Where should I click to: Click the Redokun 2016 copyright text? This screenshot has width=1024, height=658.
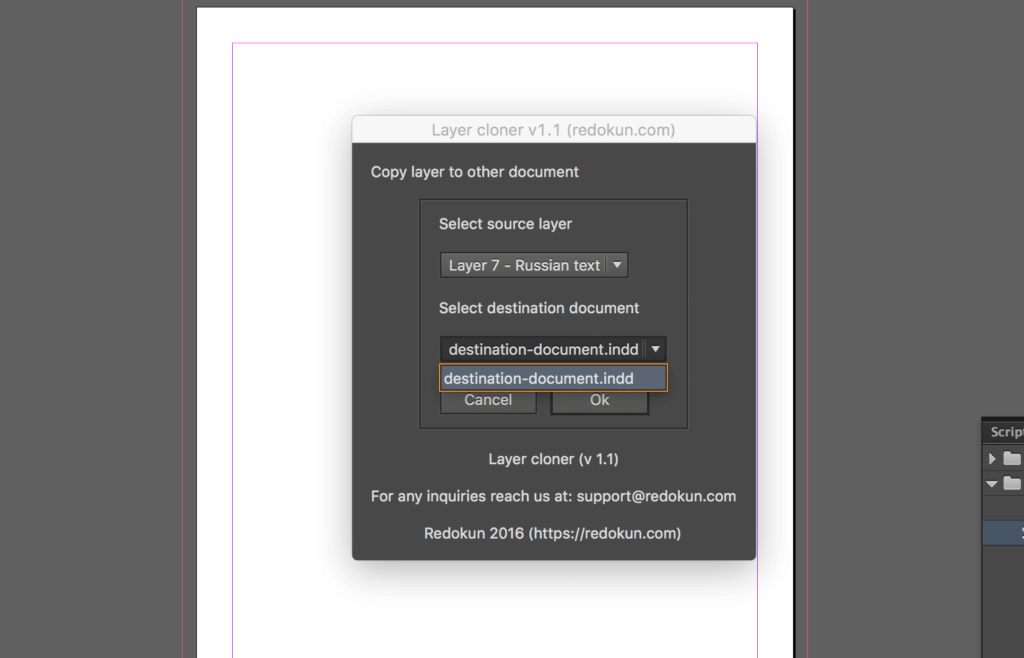point(553,533)
